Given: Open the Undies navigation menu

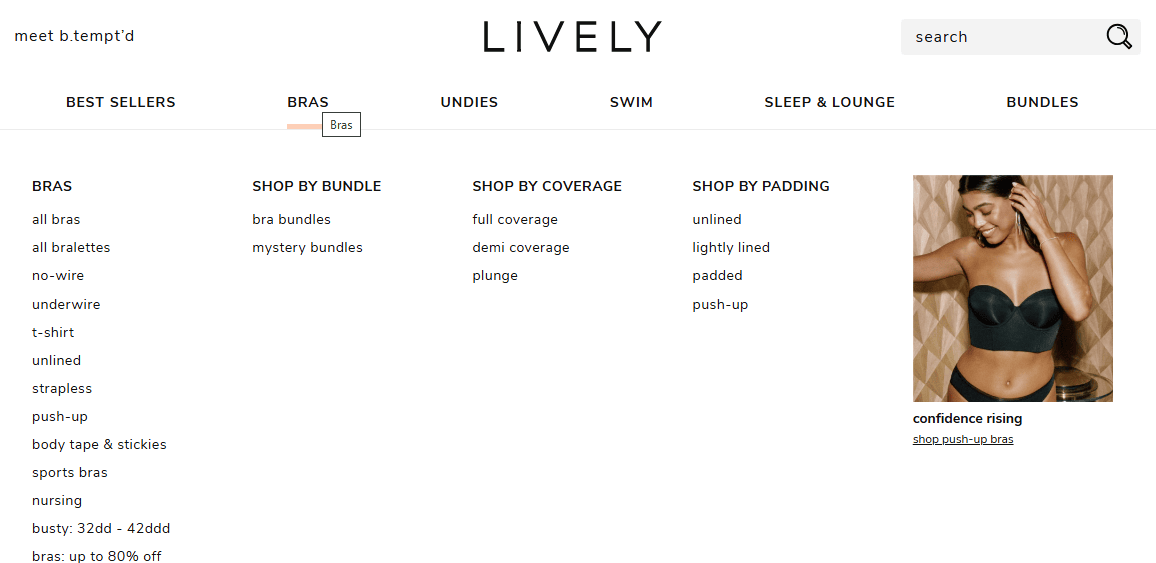Looking at the screenshot, I should [469, 102].
